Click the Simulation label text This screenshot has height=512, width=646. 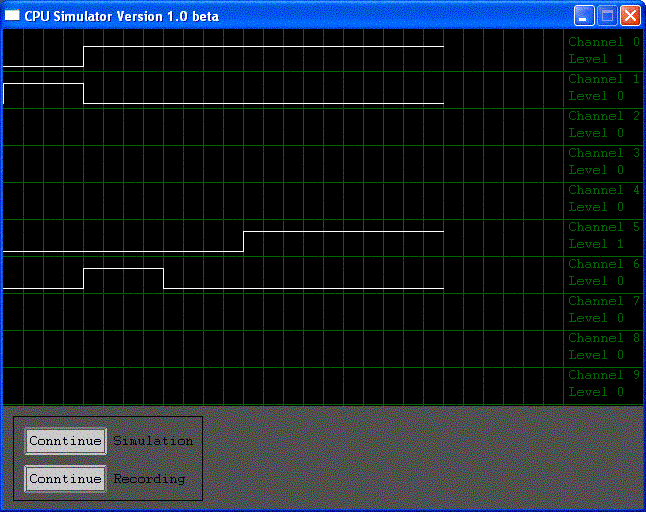[x=153, y=441]
